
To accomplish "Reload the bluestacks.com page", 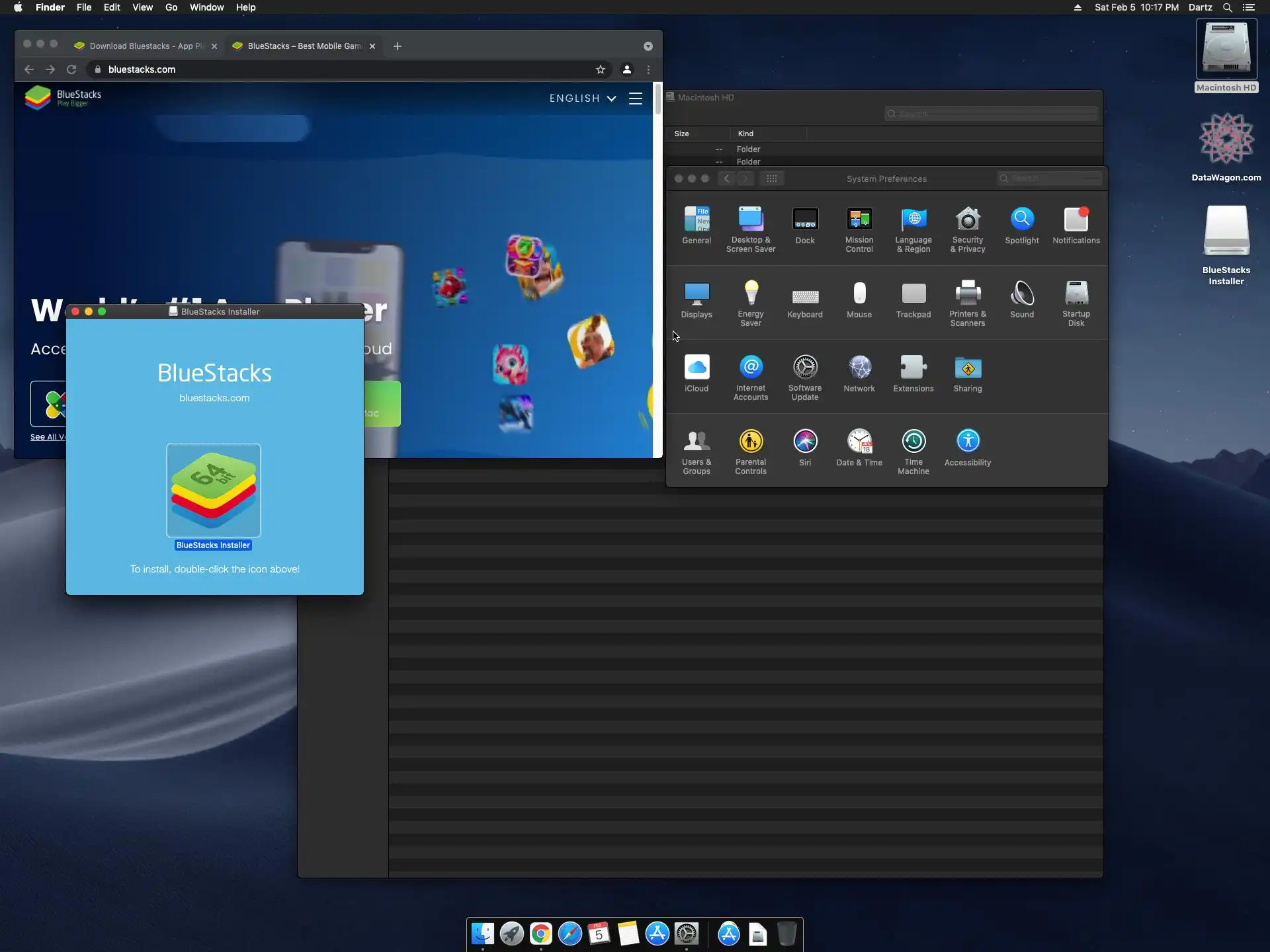I will coord(71,69).
